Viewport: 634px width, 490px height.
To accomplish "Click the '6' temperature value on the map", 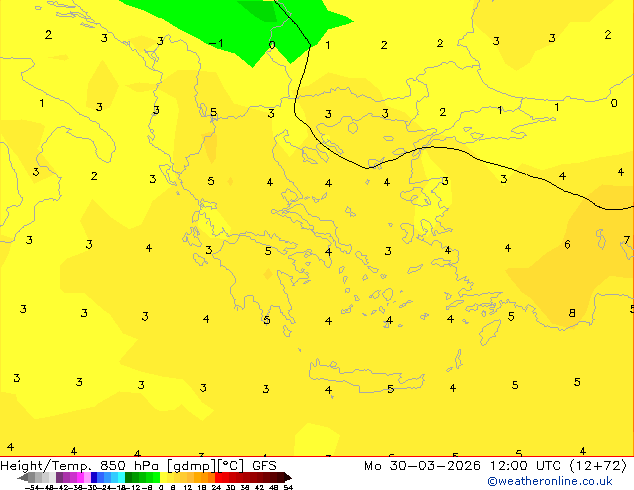I will pyautogui.click(x=567, y=244).
